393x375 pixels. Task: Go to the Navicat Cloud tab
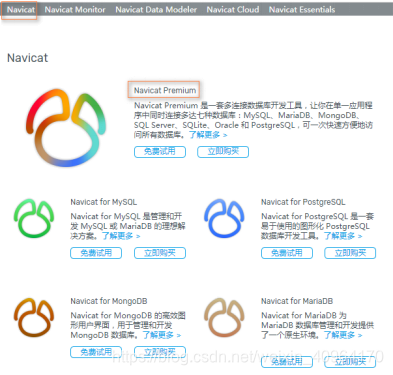tap(233, 10)
